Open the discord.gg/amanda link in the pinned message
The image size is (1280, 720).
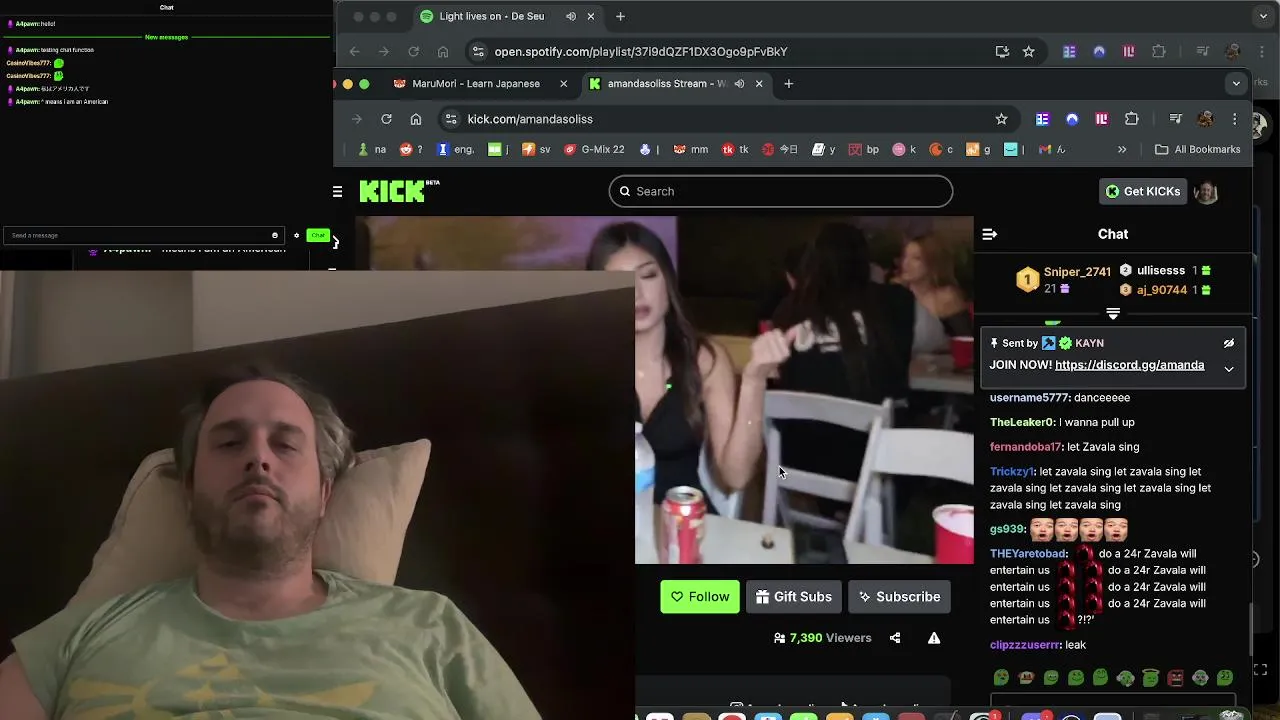[1129, 365]
